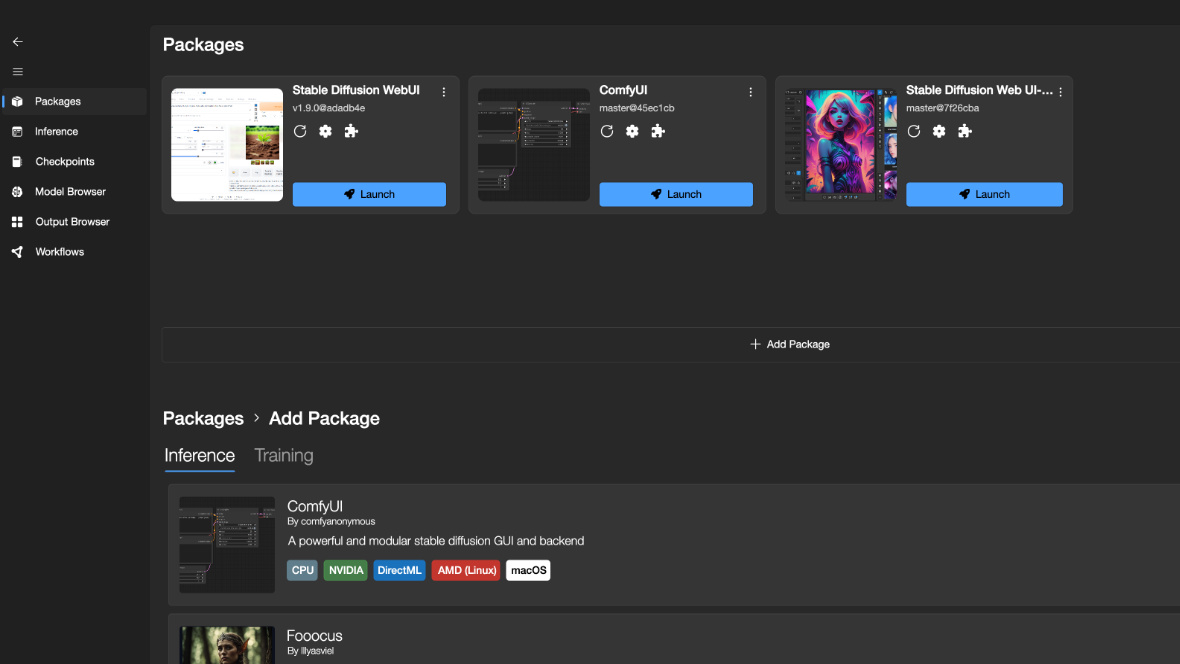The image size is (1180, 664).
Task: Open settings gear for ComfyUI package
Action: (x=632, y=131)
